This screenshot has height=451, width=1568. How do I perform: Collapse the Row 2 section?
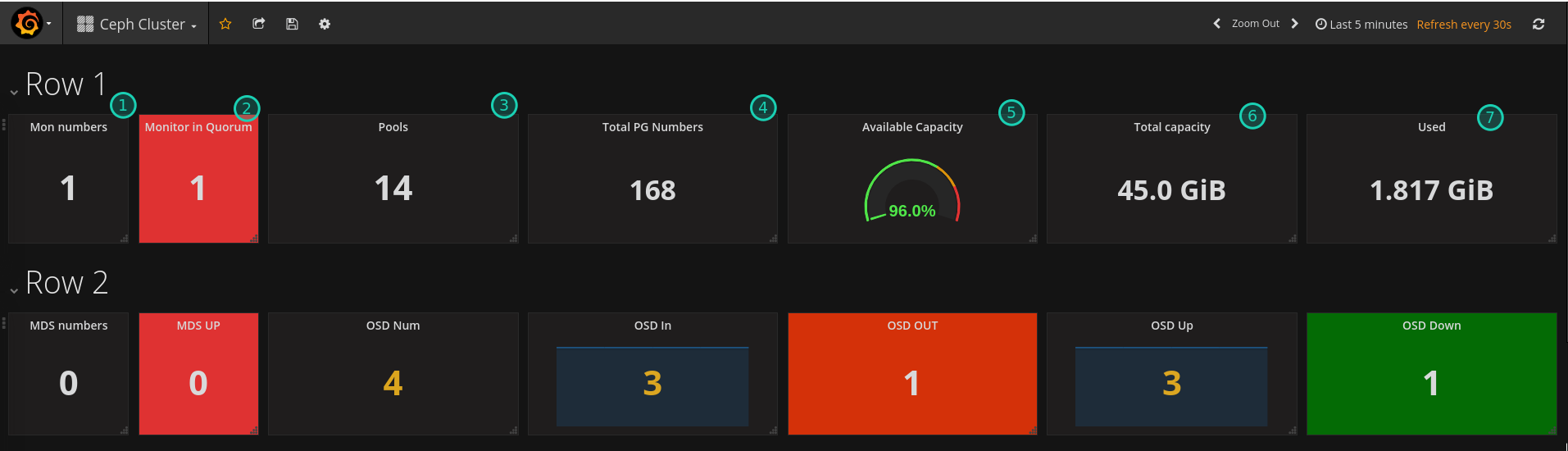pos(15,289)
